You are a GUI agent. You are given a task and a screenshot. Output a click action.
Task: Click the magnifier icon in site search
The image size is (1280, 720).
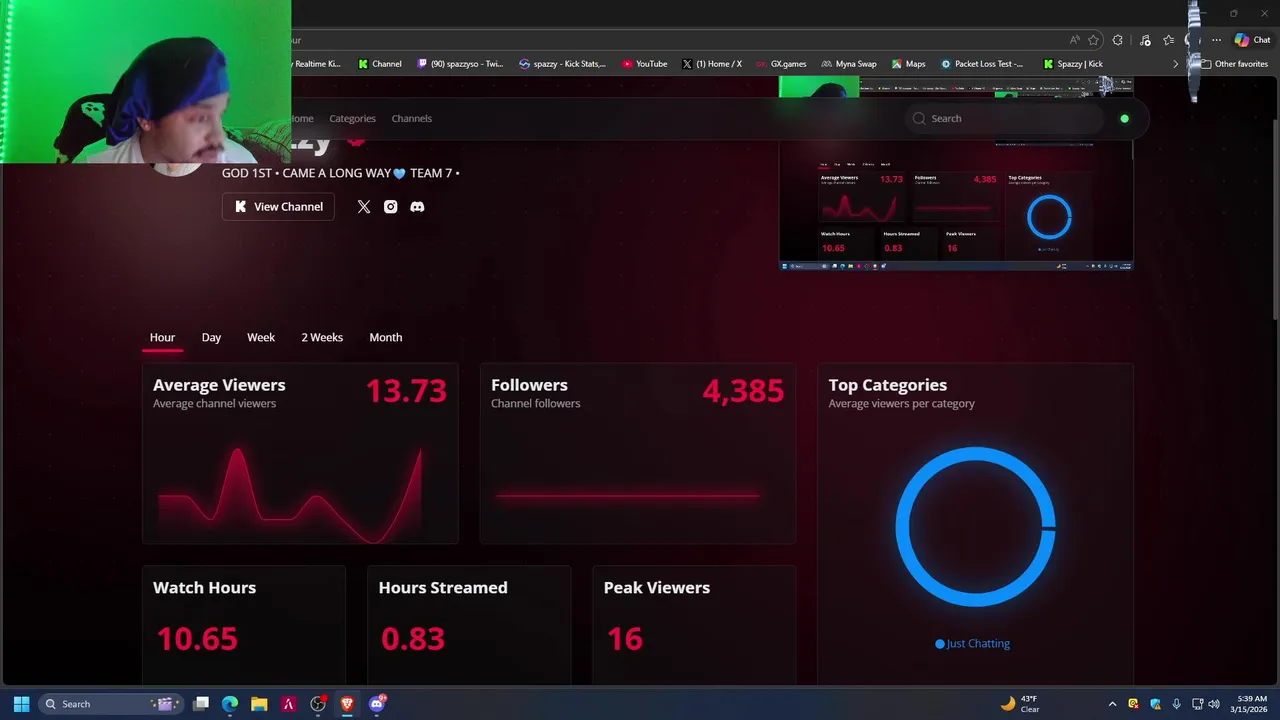pos(919,118)
